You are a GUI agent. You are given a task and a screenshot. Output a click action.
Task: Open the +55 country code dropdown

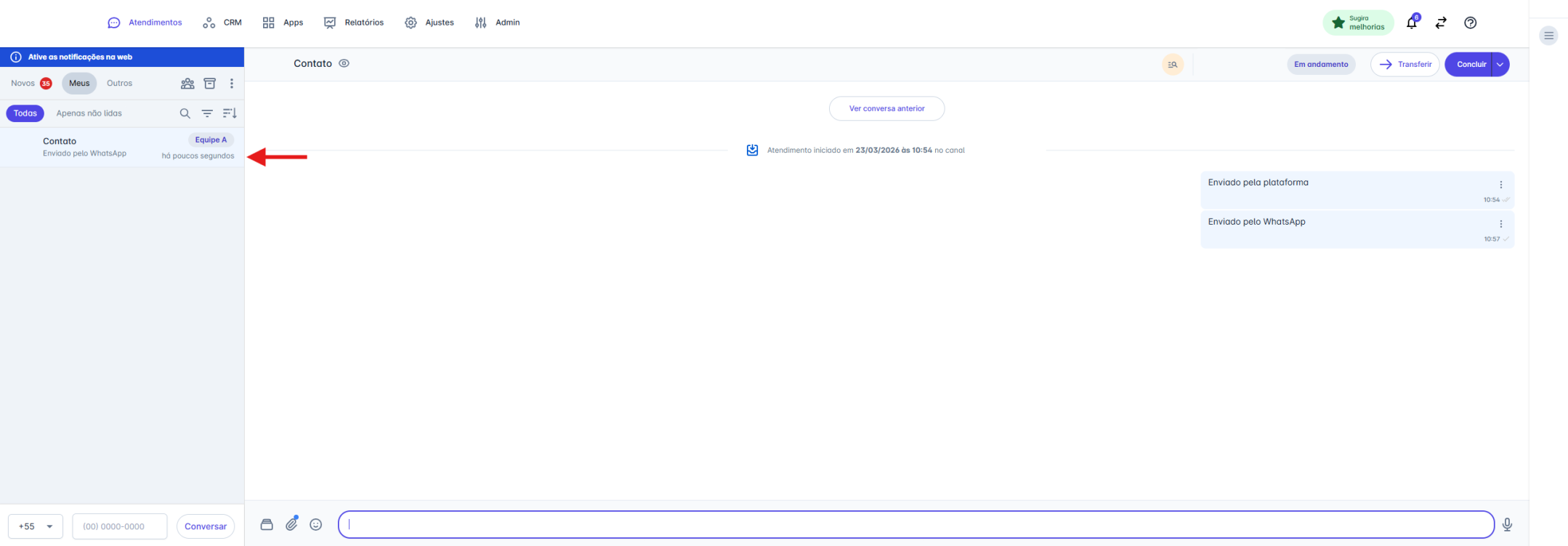point(36,526)
